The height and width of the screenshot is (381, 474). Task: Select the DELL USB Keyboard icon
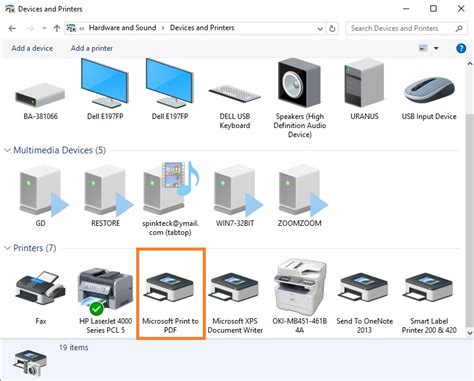[235, 93]
